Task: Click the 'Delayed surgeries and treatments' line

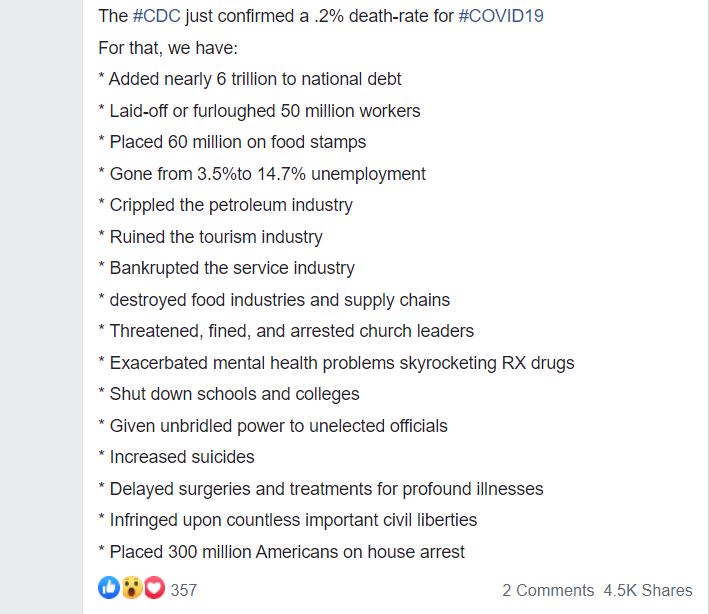Action: click(321, 489)
